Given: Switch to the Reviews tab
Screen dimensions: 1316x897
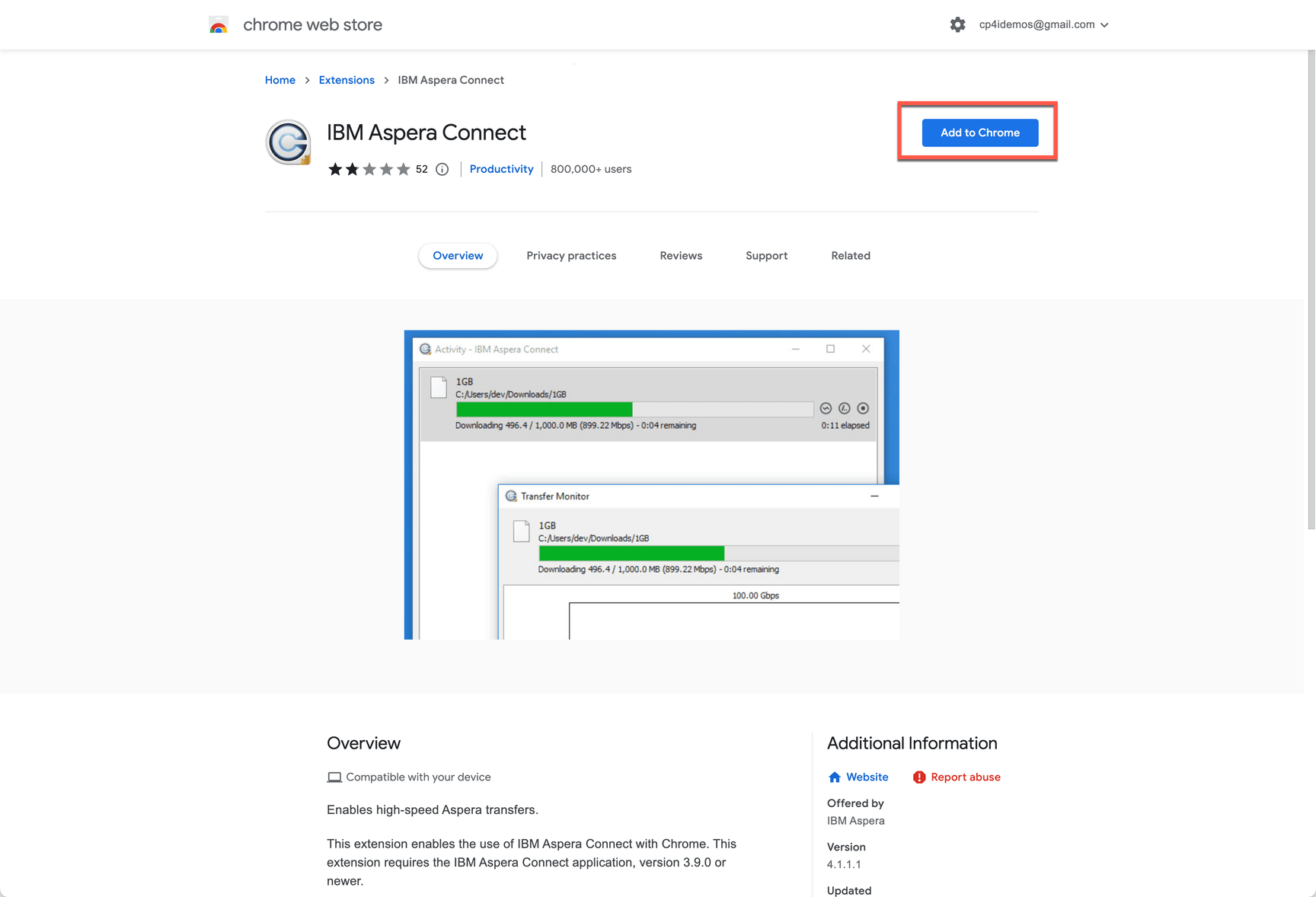Looking at the screenshot, I should click(681, 256).
